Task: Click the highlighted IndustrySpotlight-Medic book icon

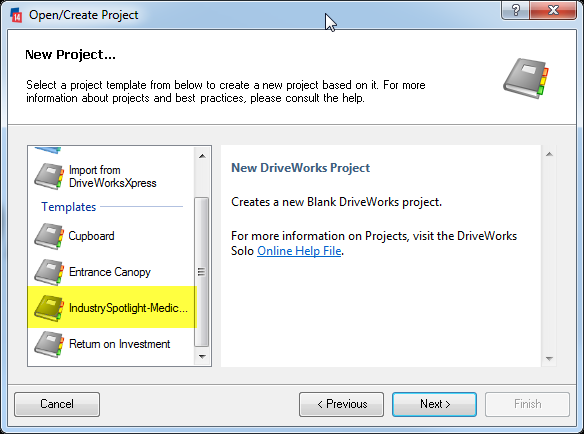Action: tap(49, 308)
